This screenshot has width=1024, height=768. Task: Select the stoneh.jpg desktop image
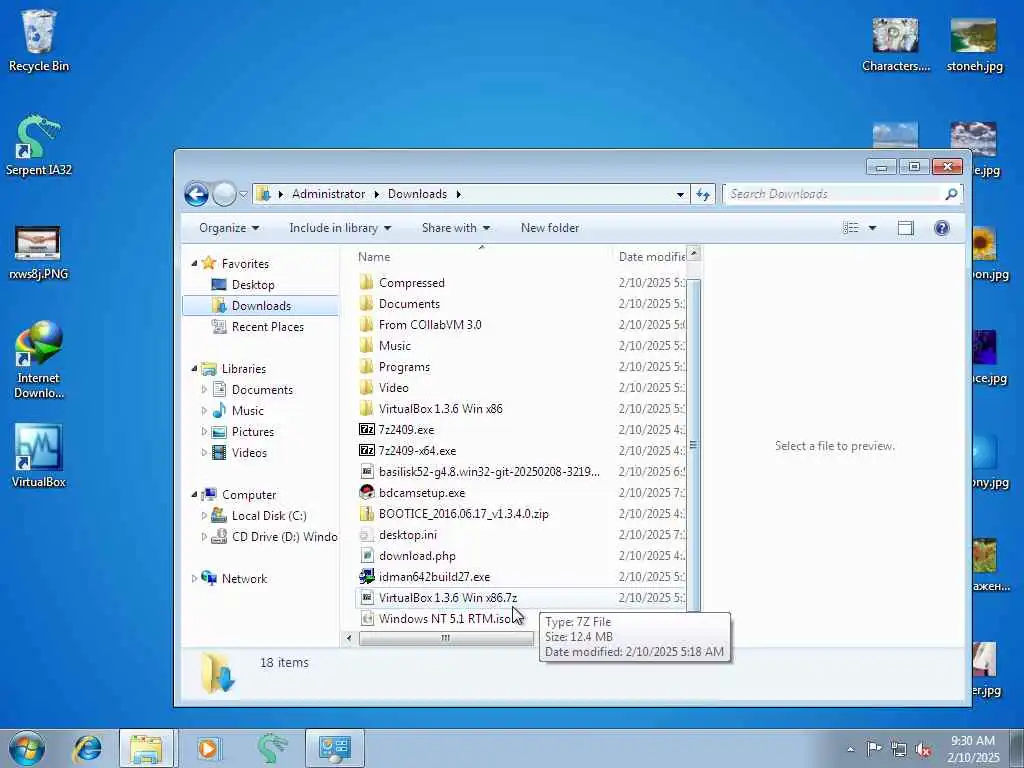(x=974, y=44)
